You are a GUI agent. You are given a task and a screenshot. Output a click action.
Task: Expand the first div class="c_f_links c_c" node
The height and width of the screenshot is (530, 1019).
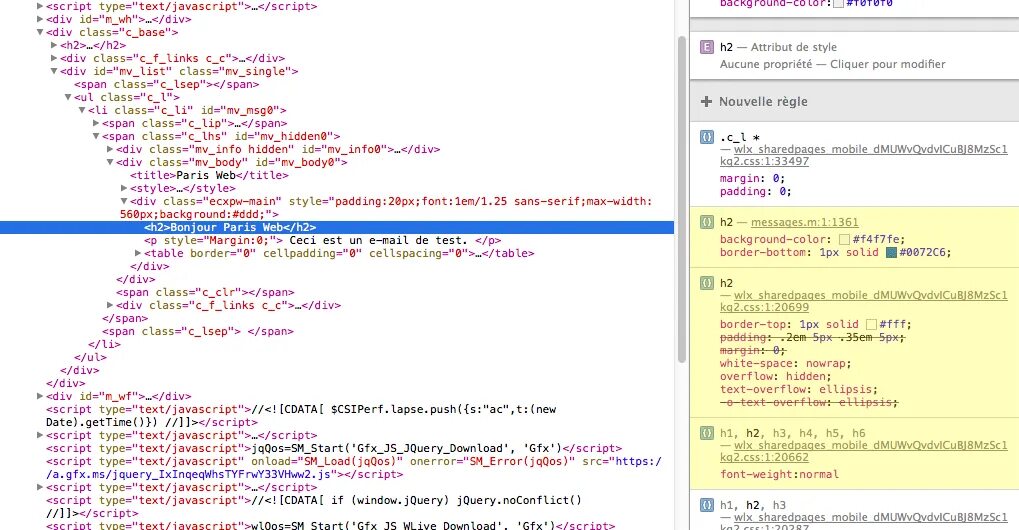(54, 58)
